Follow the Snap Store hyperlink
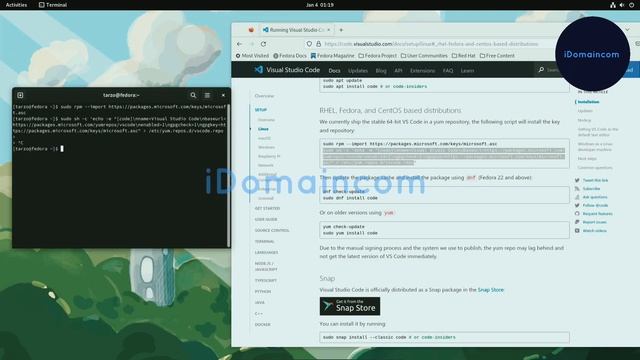 (x=491, y=290)
